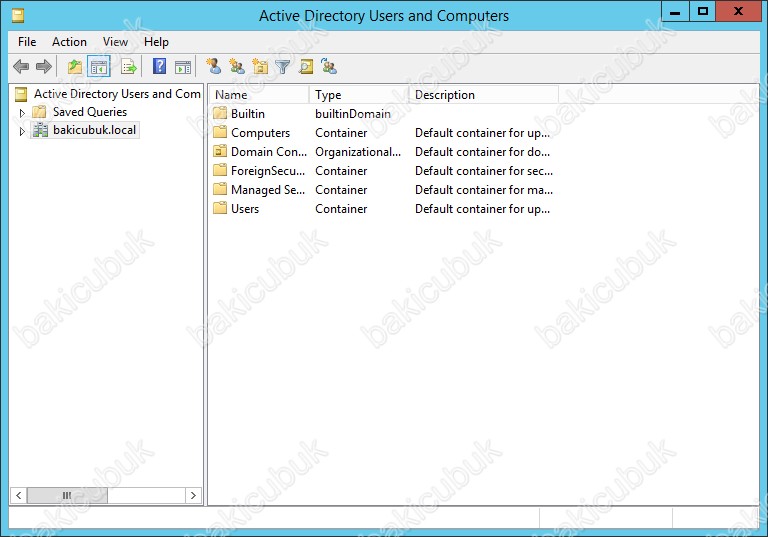The height and width of the screenshot is (537, 768).
Task: Toggle the Show/Hide Console Tree button
Action: [98, 67]
